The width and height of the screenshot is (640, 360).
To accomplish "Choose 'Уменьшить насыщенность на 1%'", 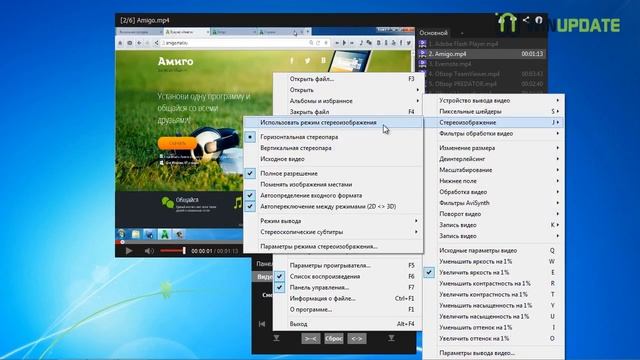I will coord(494,305).
